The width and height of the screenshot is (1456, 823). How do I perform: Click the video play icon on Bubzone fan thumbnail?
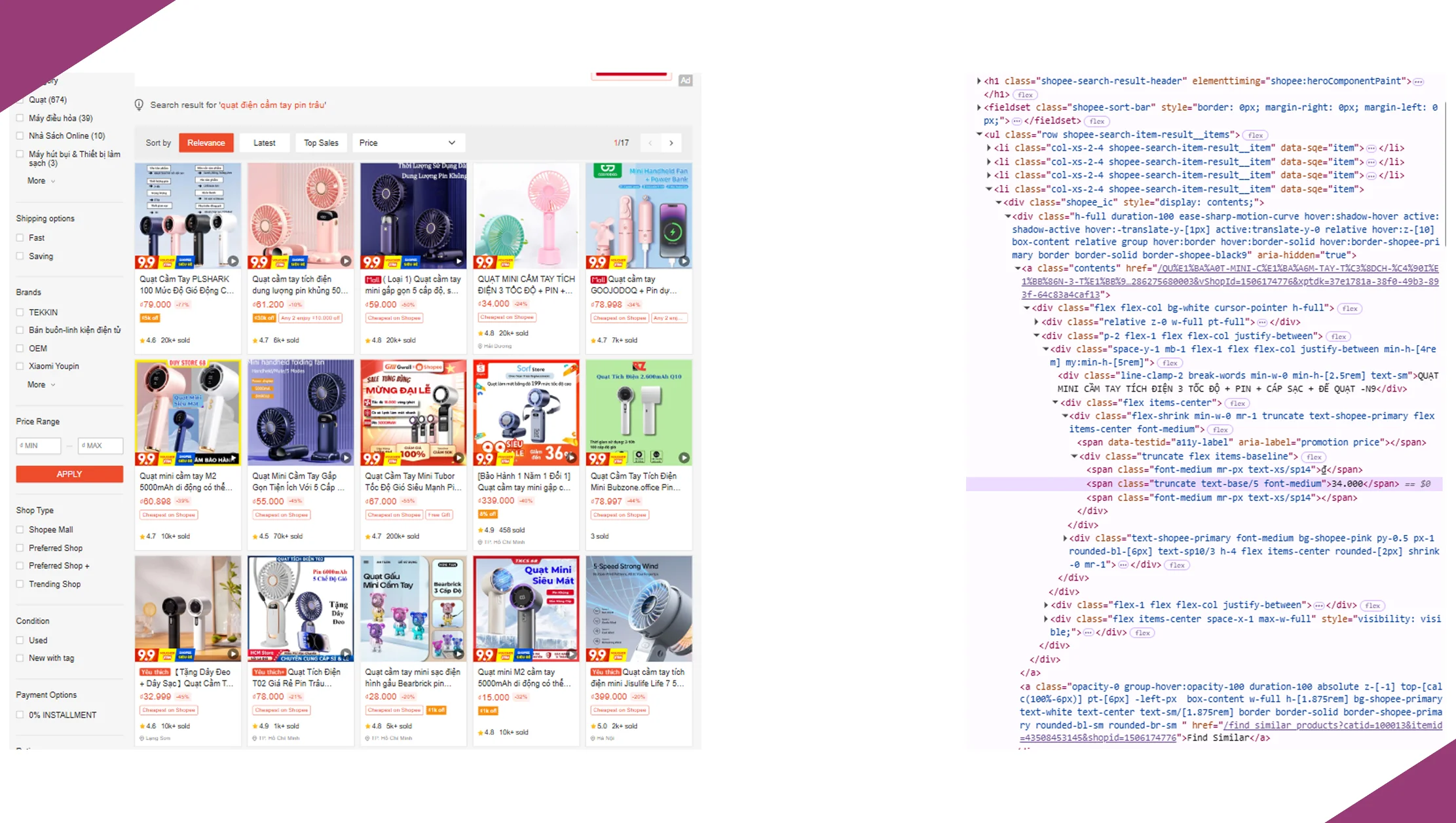pyautogui.click(x=684, y=458)
